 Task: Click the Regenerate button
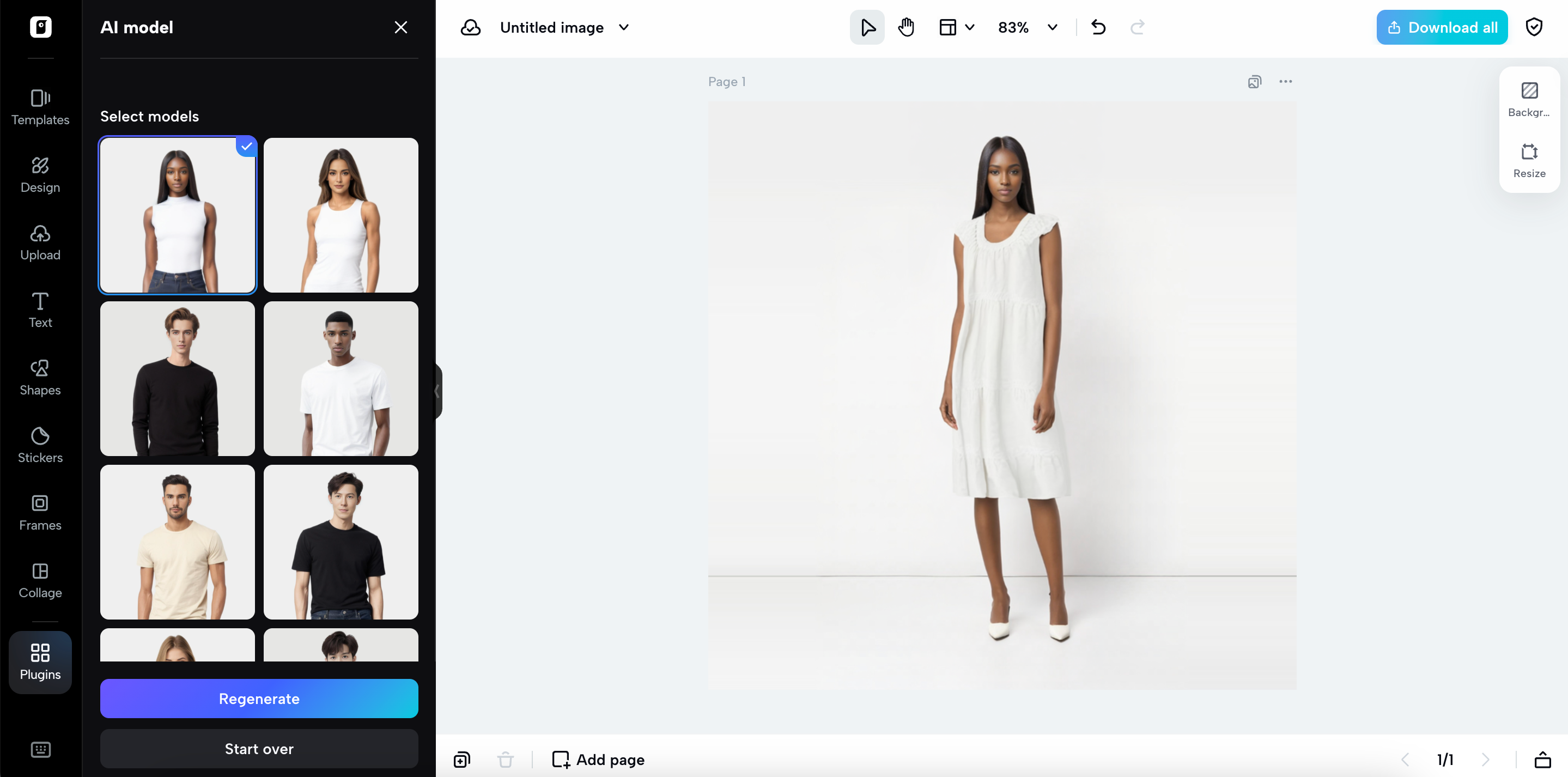coord(259,699)
